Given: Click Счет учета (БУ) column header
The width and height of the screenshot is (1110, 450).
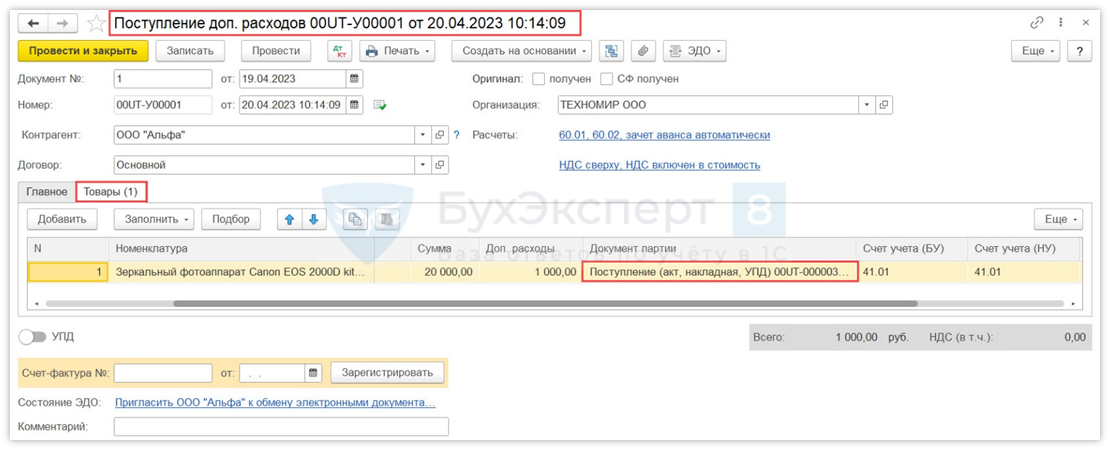Looking at the screenshot, I should pyautogui.click(x=913, y=248).
